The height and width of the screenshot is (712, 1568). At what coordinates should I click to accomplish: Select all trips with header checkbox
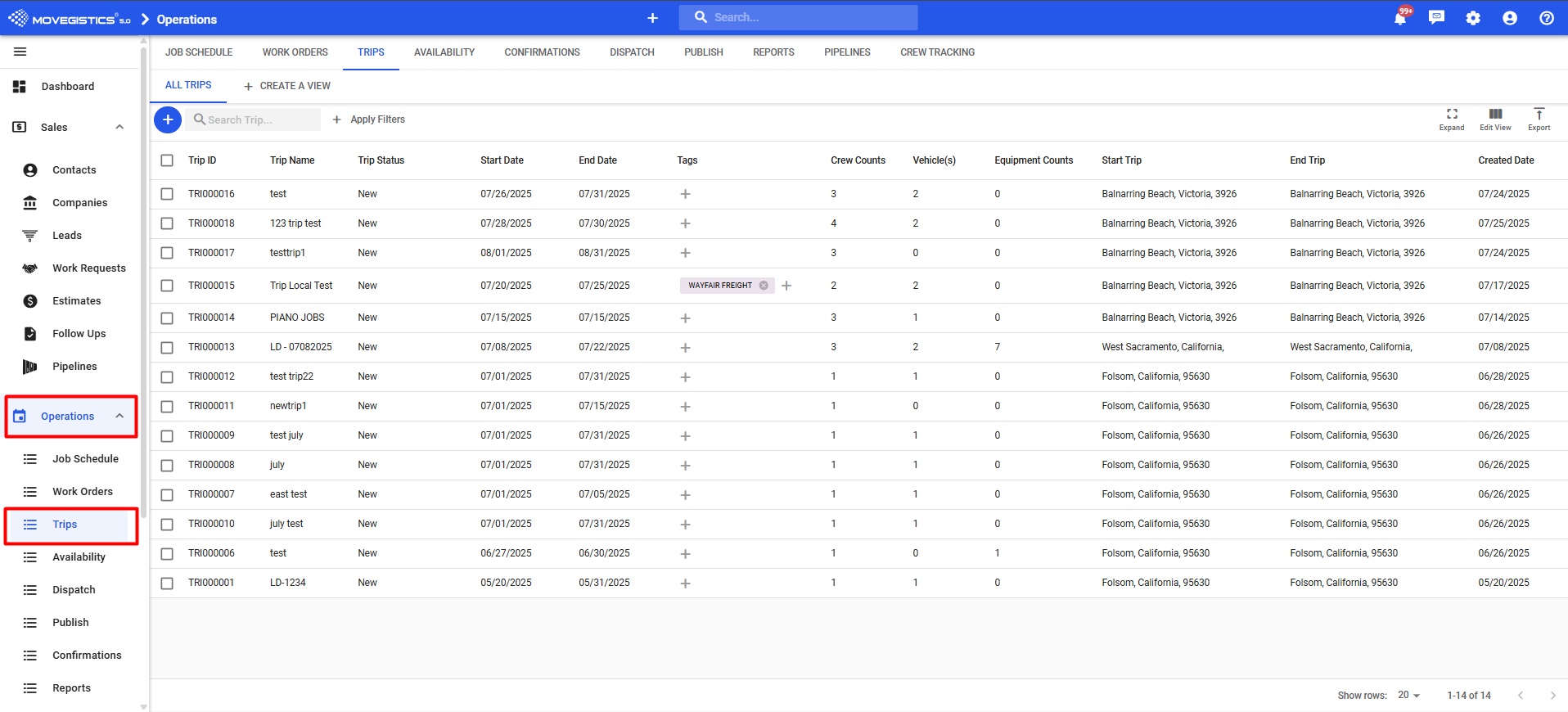point(167,160)
